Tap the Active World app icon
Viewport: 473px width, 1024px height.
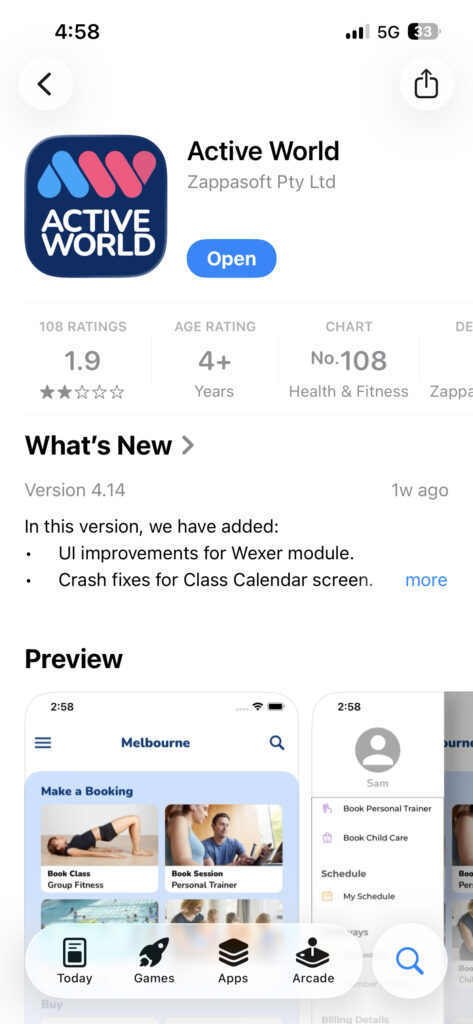coord(95,206)
